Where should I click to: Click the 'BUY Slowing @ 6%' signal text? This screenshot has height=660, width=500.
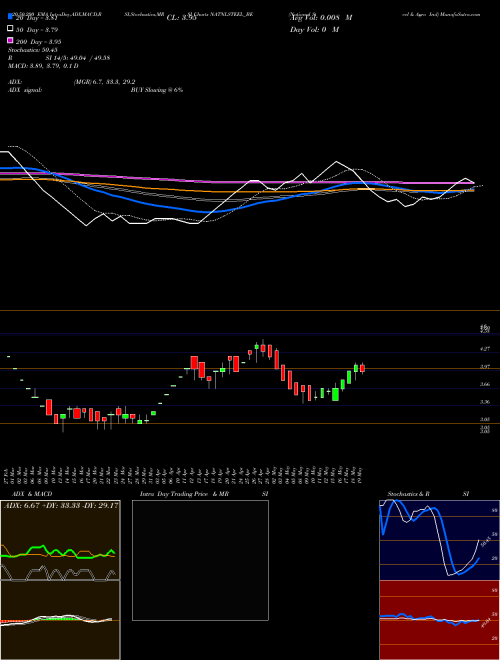157,90
